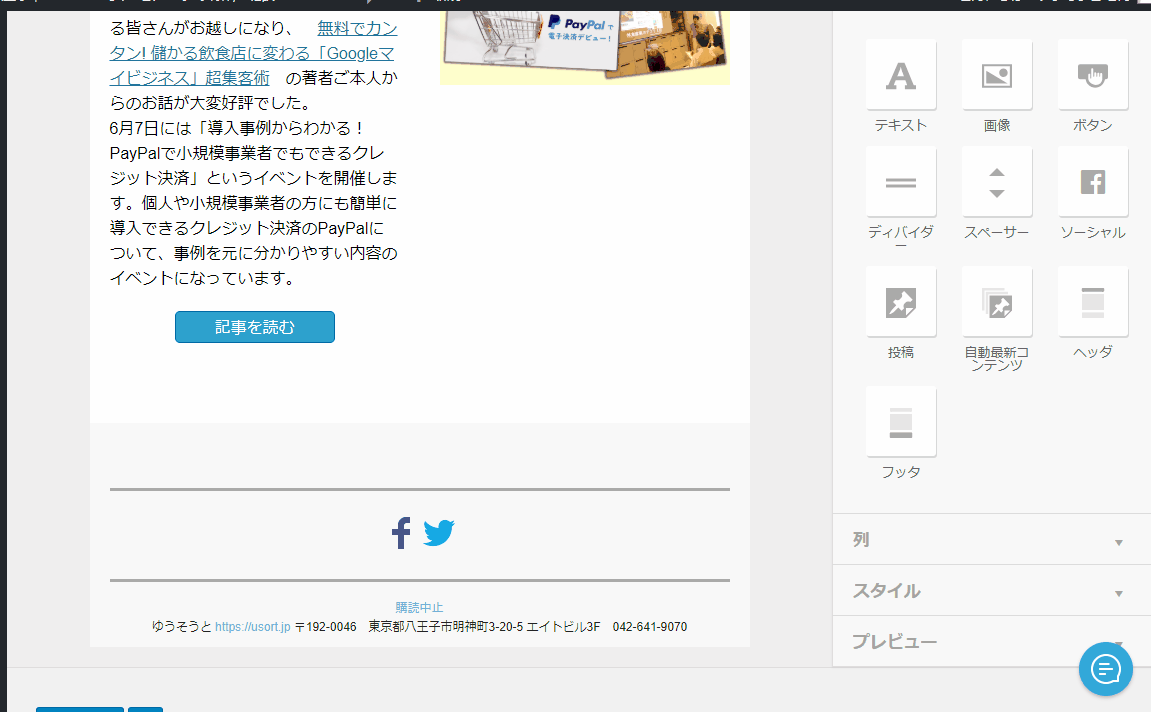This screenshot has height=712, width=1151.
Task: Select the 投稿 (Posts) block icon
Action: pyautogui.click(x=901, y=302)
